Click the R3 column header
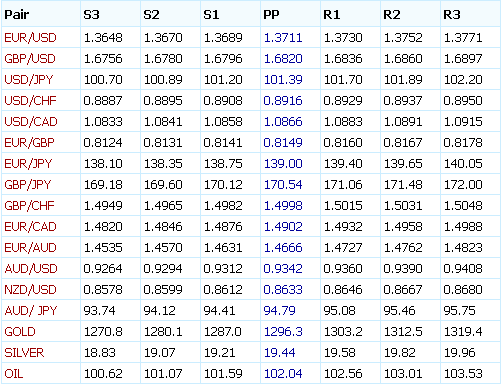This screenshot has width=502, height=387. (452, 15)
